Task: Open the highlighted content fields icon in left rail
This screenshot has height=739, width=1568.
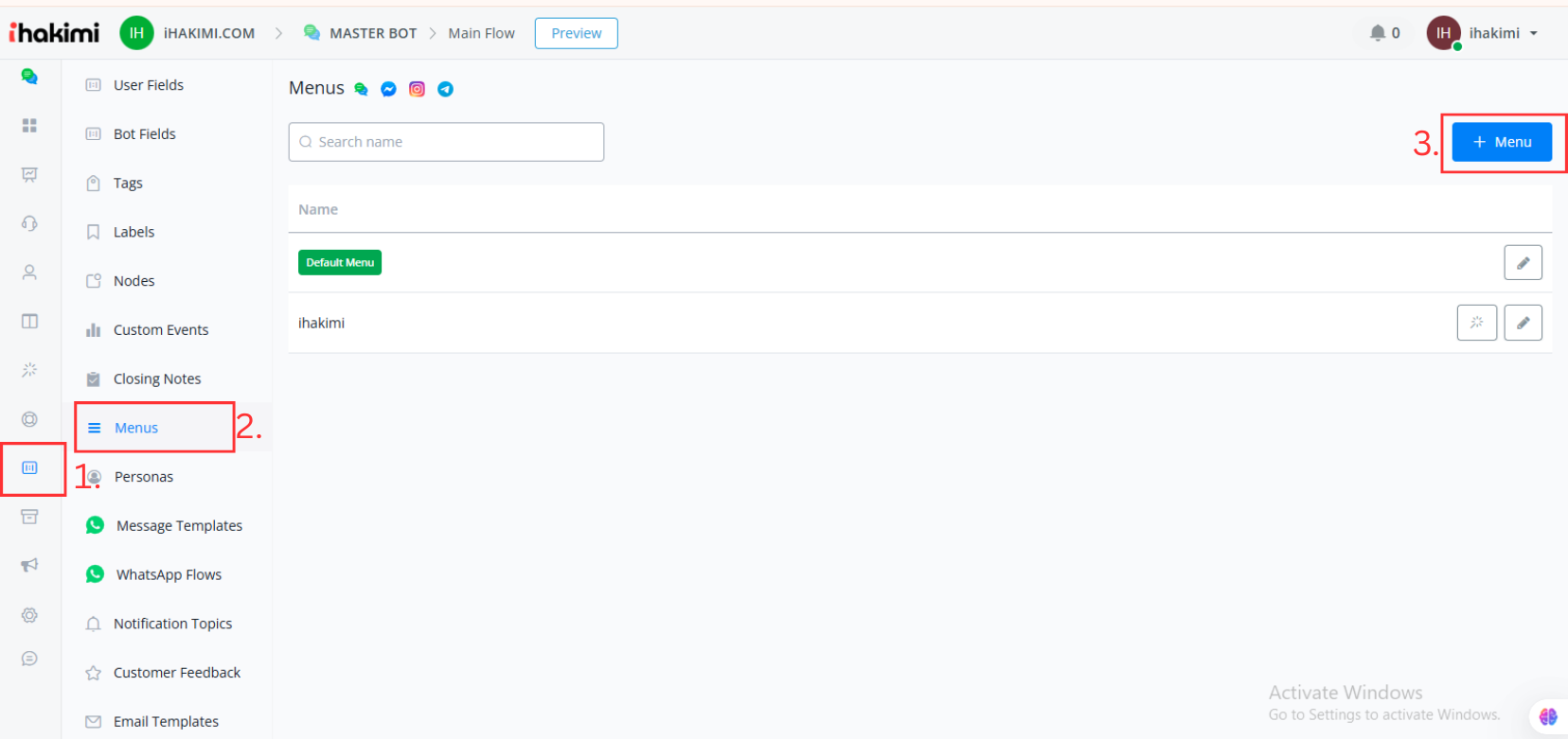Action: click(x=29, y=467)
